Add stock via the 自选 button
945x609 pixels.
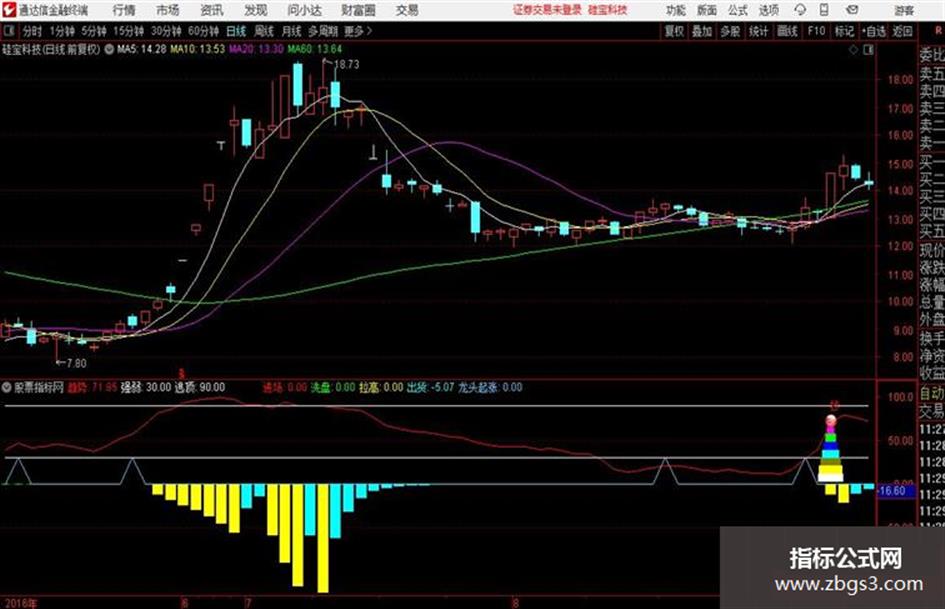point(874,31)
